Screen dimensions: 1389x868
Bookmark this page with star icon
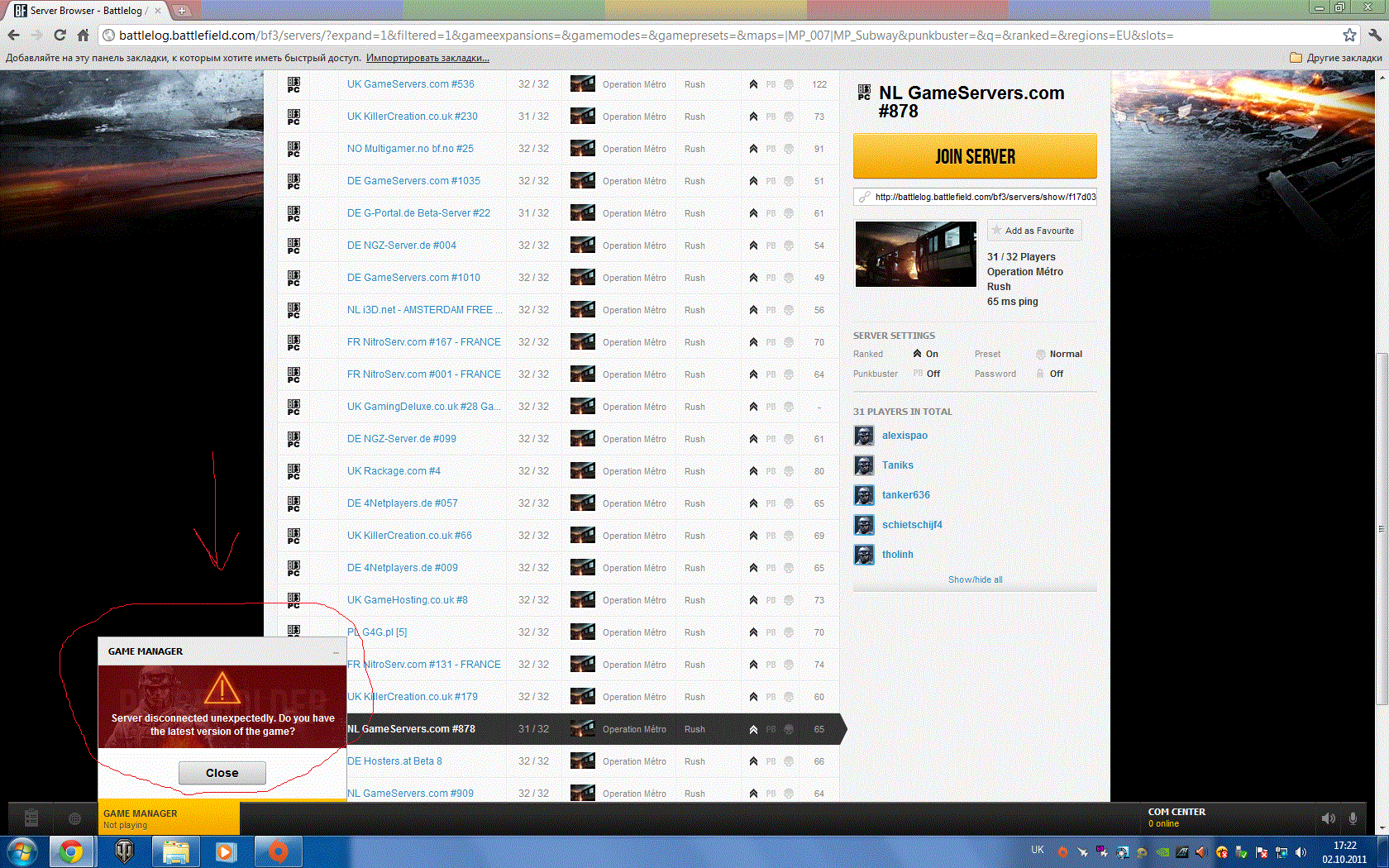pyautogui.click(x=1349, y=36)
